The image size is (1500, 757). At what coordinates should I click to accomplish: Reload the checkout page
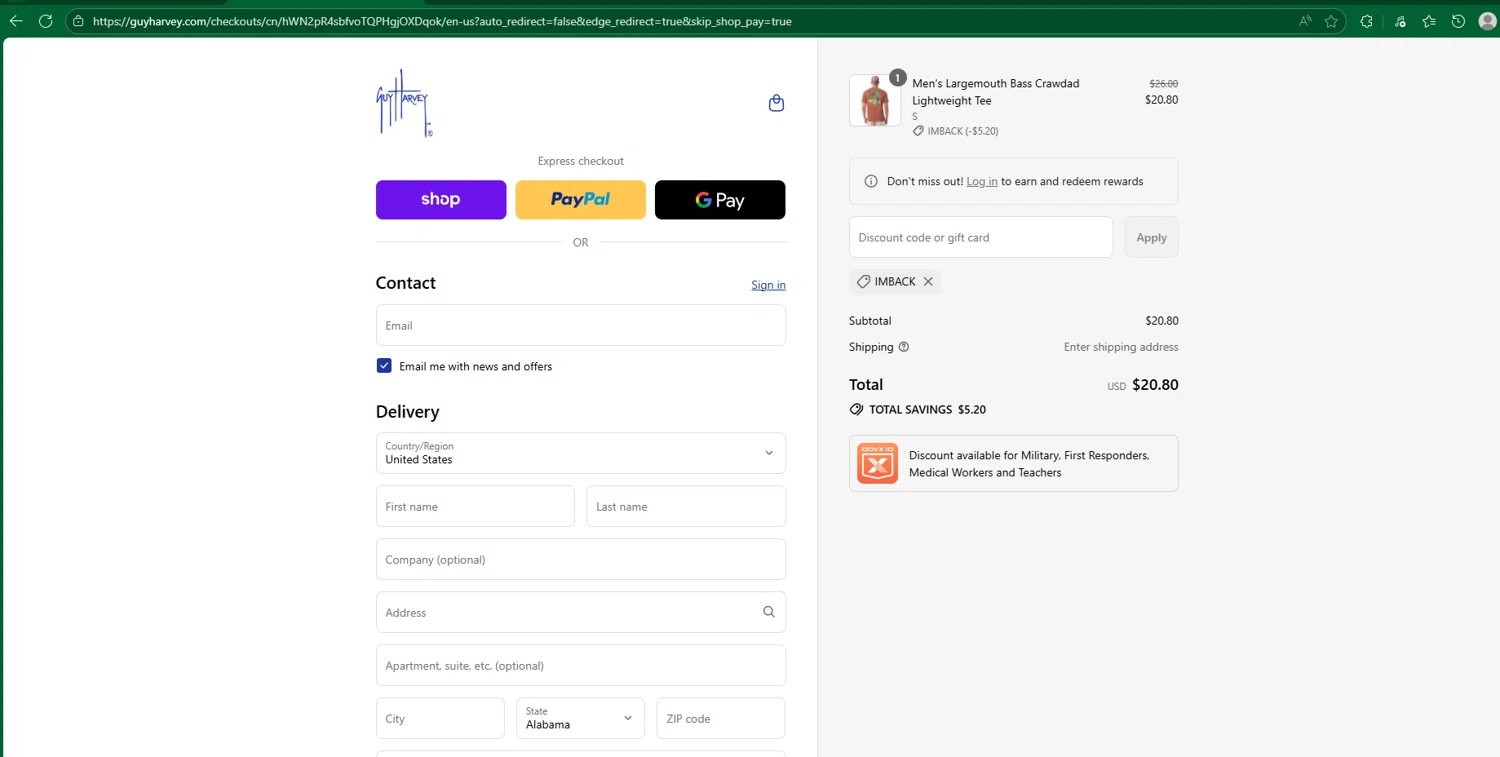pyautogui.click(x=45, y=21)
